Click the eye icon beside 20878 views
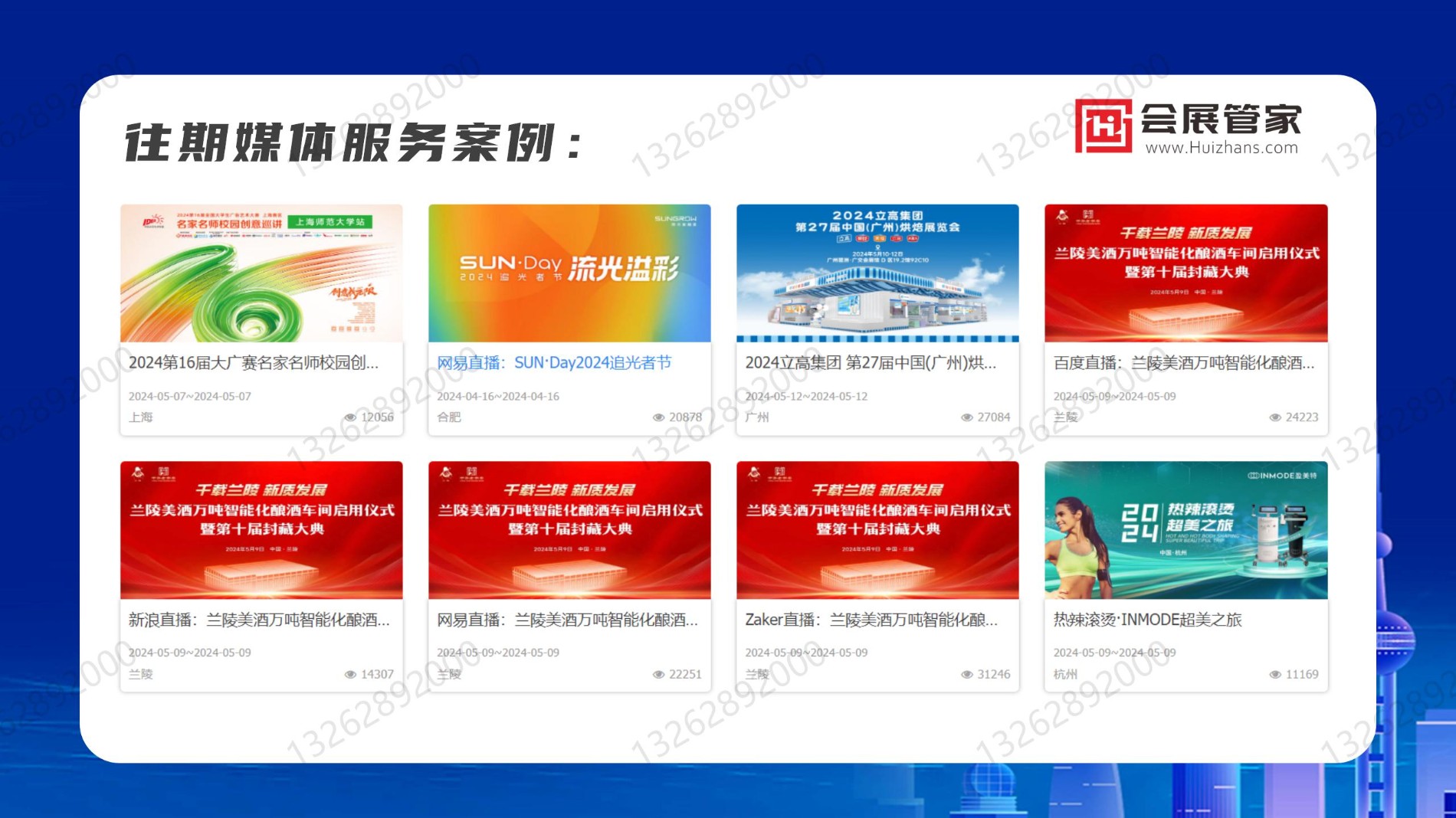 658,417
